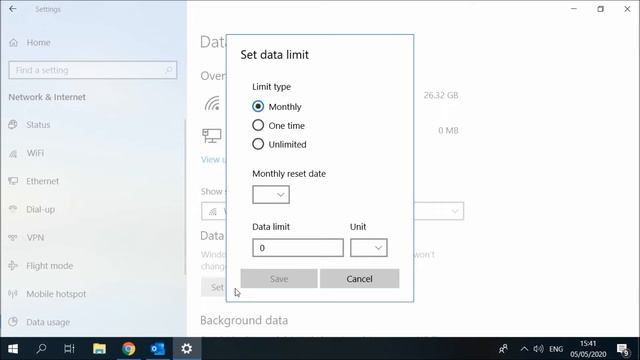Open the Dial-up settings page

(x=40, y=209)
